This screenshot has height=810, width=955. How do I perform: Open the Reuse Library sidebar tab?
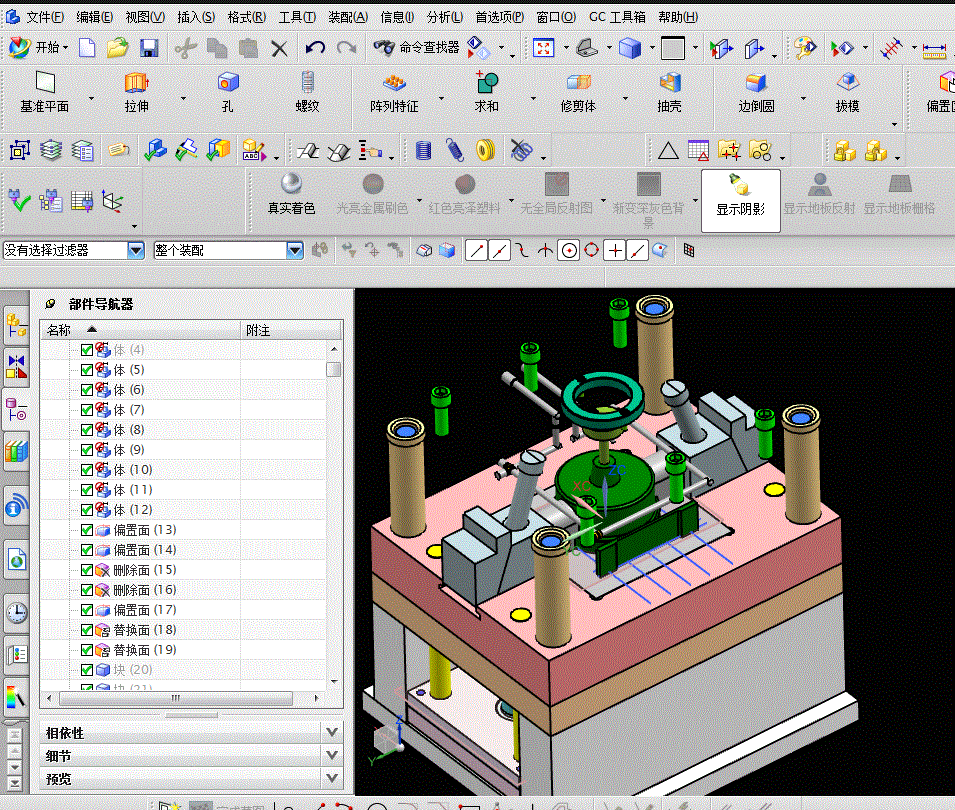pos(16,451)
